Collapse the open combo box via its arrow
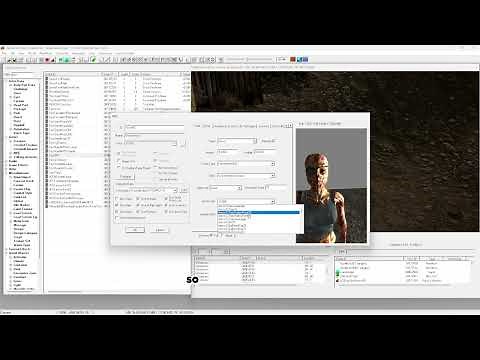This screenshot has height=360, width=480. point(273,202)
